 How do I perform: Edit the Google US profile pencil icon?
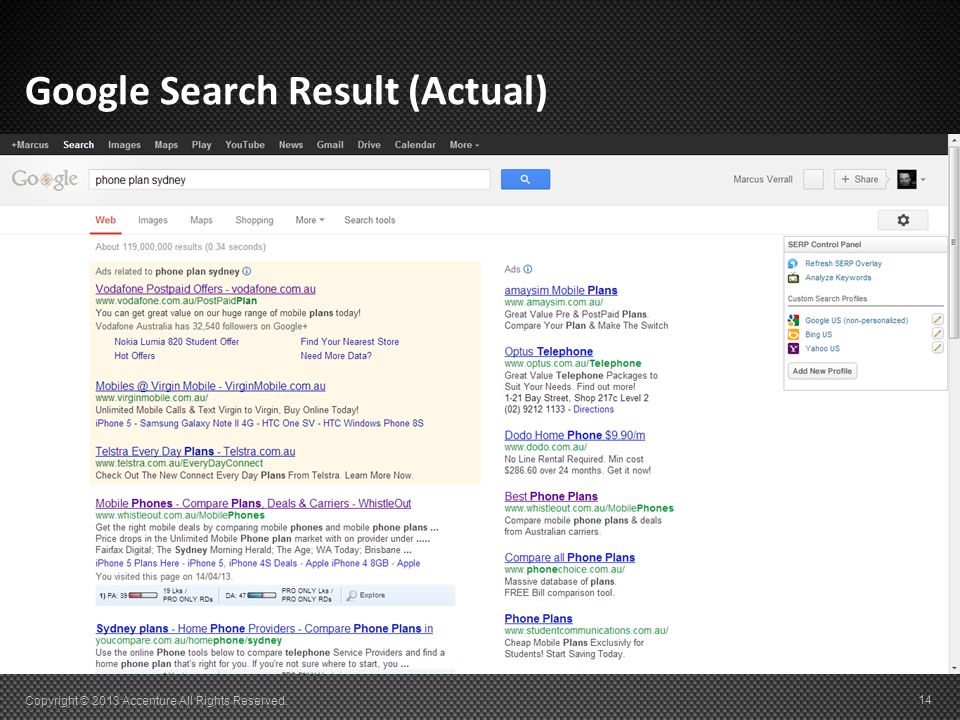point(937,320)
